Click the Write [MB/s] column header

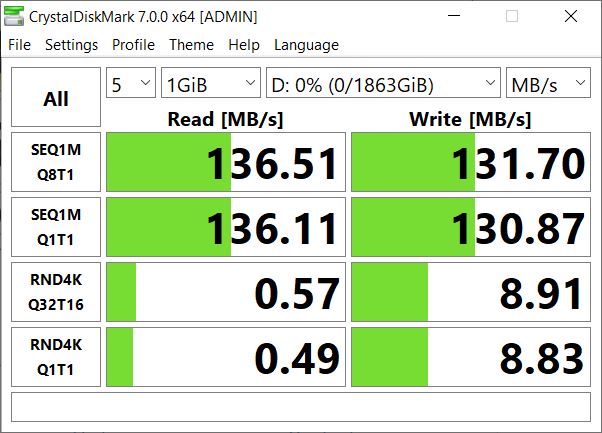point(471,119)
